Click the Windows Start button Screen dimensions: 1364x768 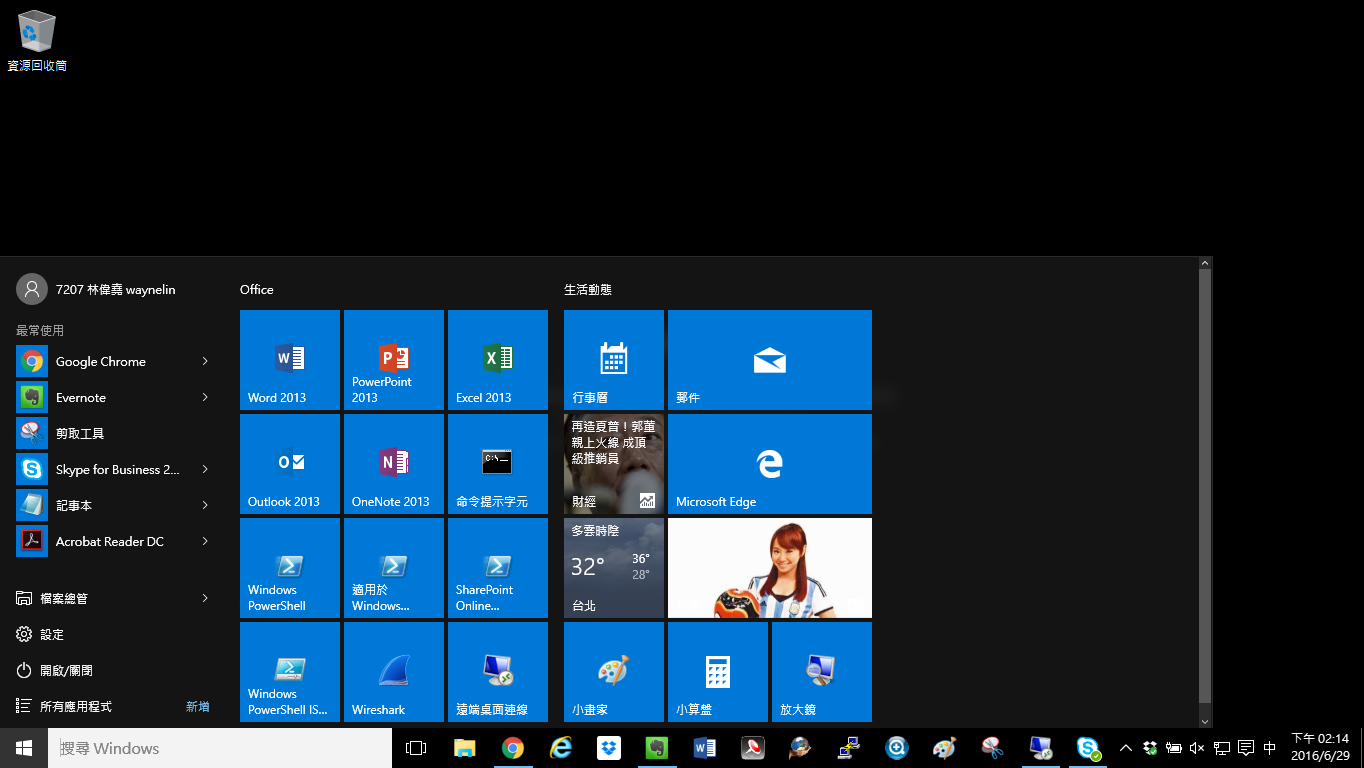[24, 748]
